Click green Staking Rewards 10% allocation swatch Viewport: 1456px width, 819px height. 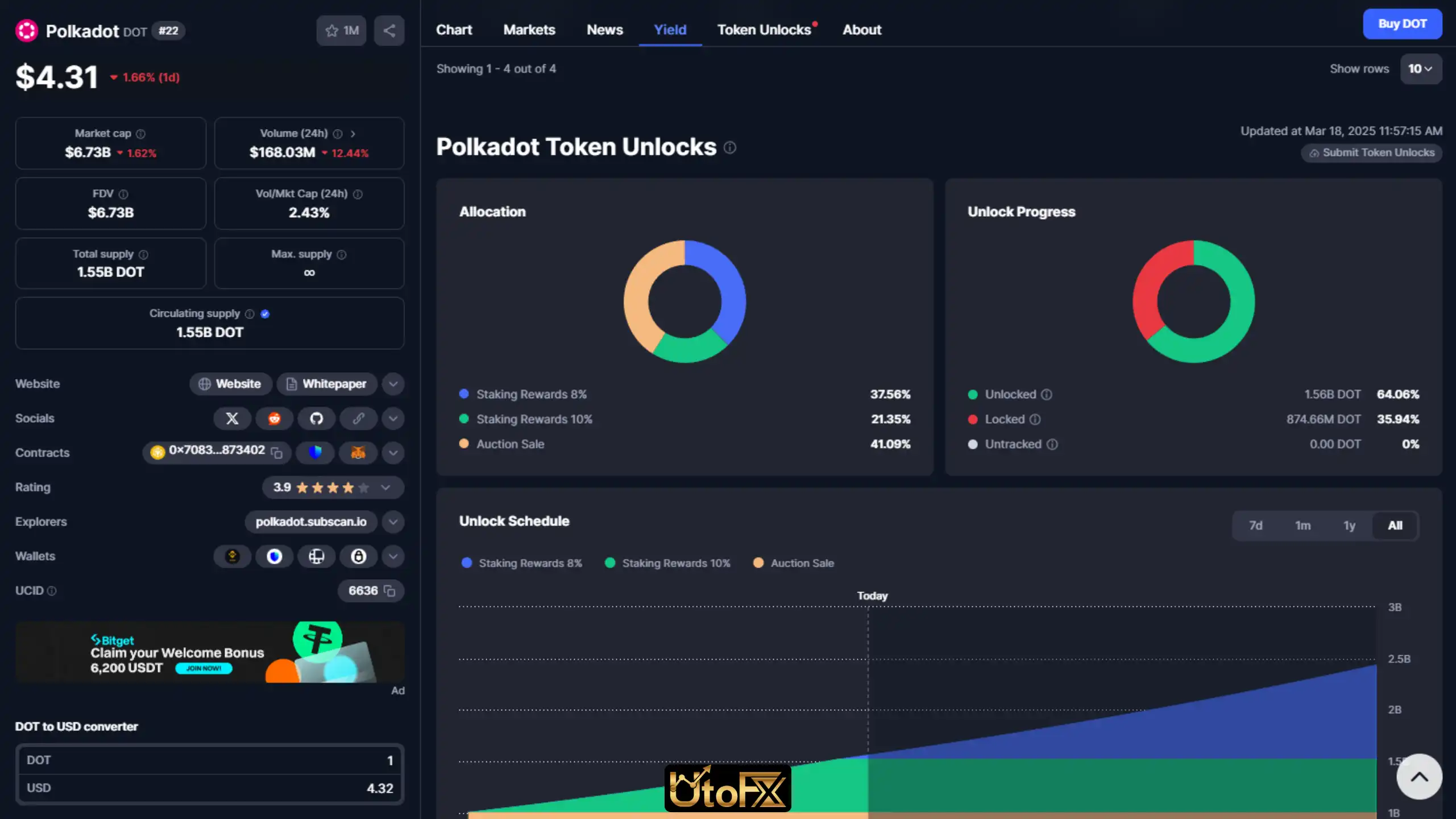coord(464,419)
